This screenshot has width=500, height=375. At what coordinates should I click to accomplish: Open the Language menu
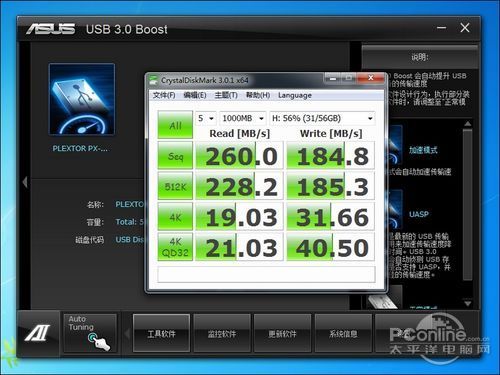click(295, 95)
